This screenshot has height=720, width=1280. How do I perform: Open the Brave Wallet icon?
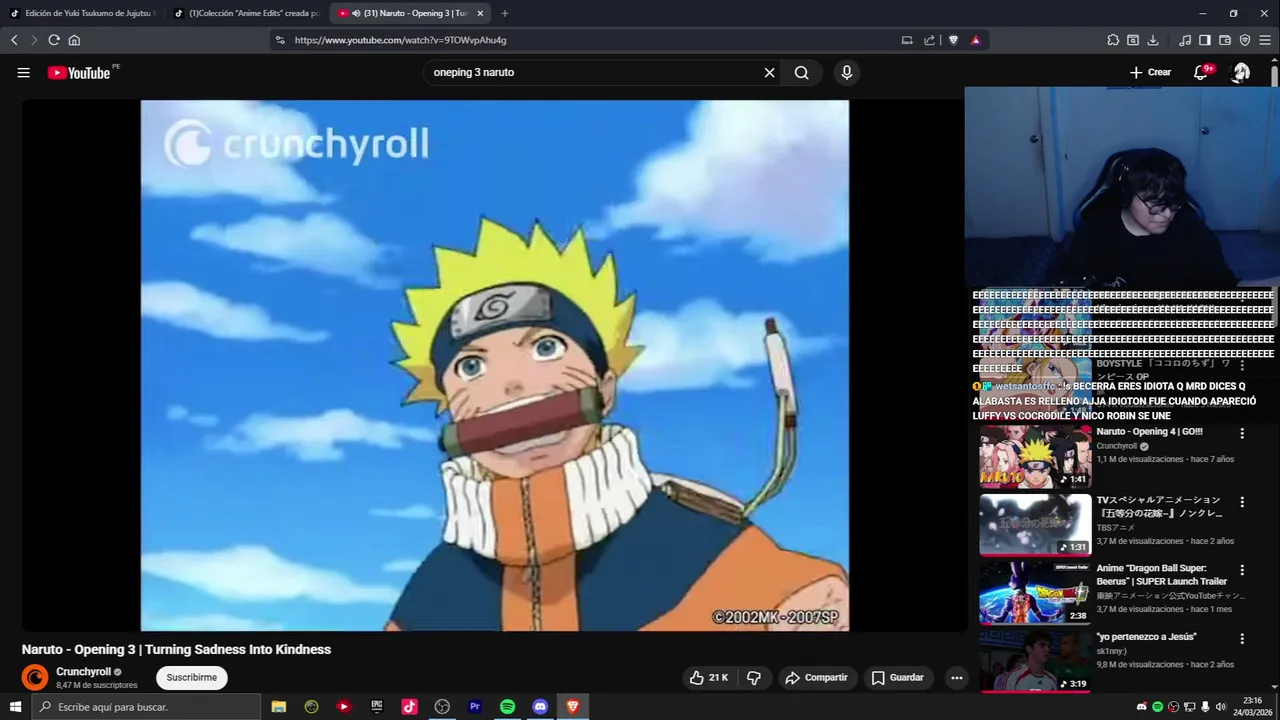click(1225, 40)
